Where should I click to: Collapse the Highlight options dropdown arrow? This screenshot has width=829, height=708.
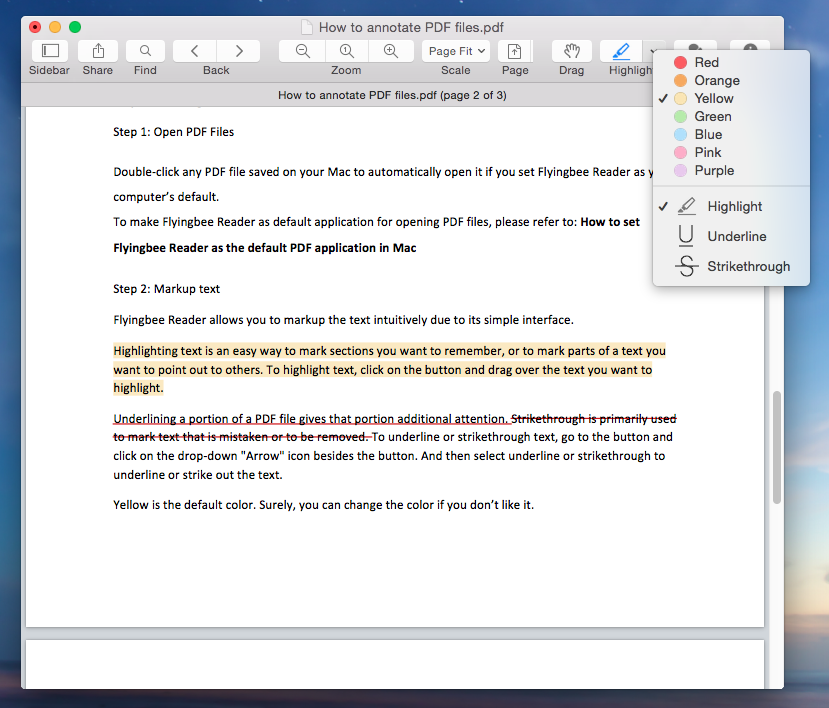[653, 51]
